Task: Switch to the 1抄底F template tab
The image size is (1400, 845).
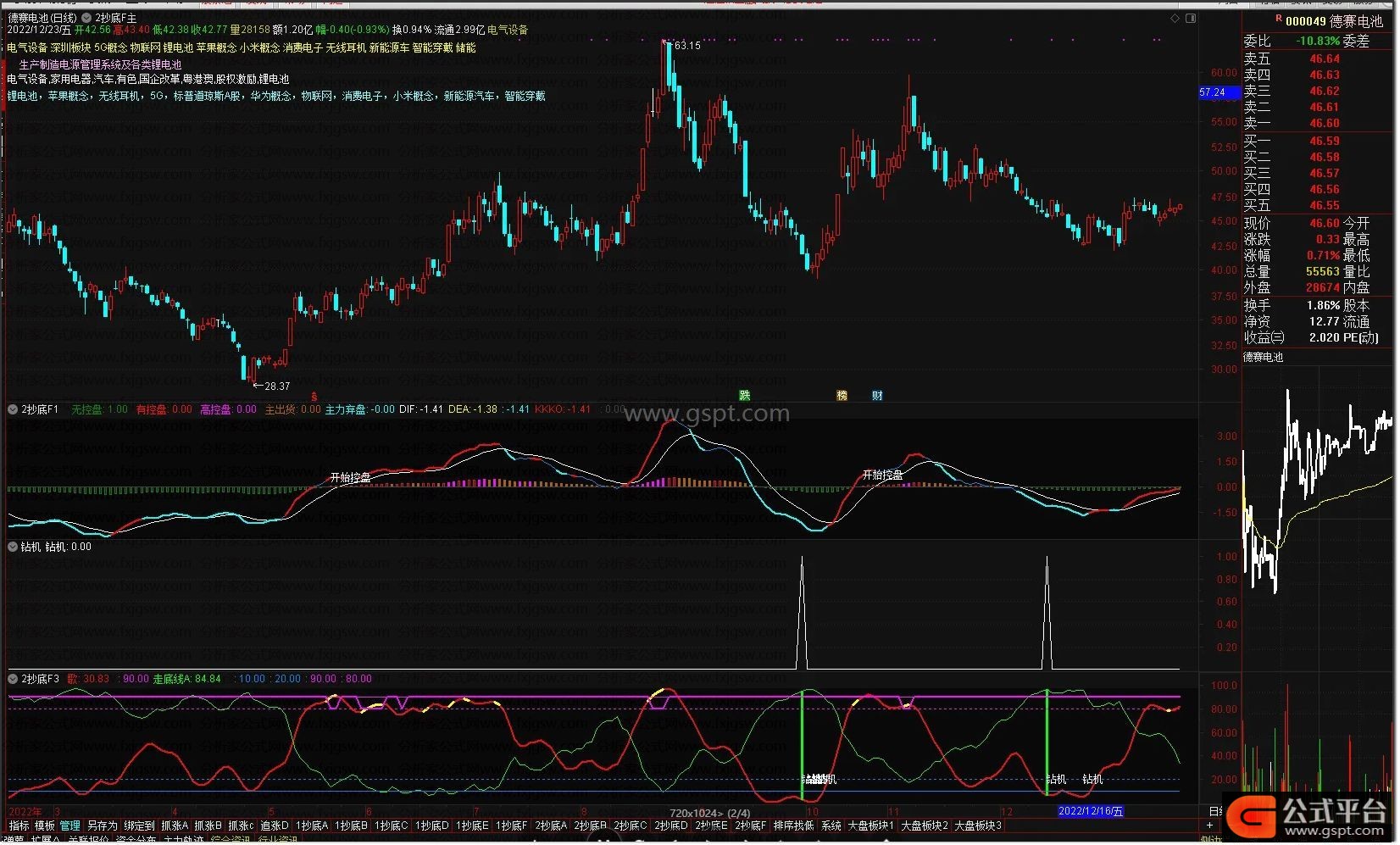Action: (x=512, y=826)
